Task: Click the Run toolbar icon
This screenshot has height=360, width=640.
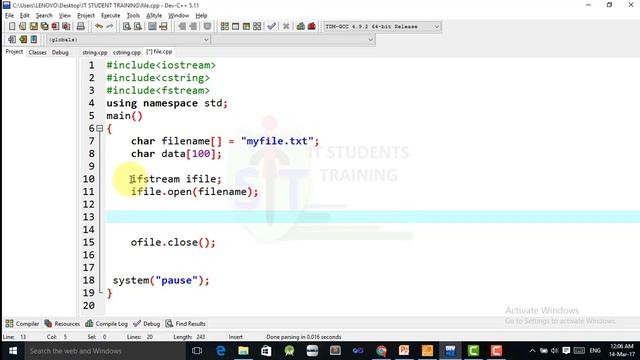Action: pos(236,27)
